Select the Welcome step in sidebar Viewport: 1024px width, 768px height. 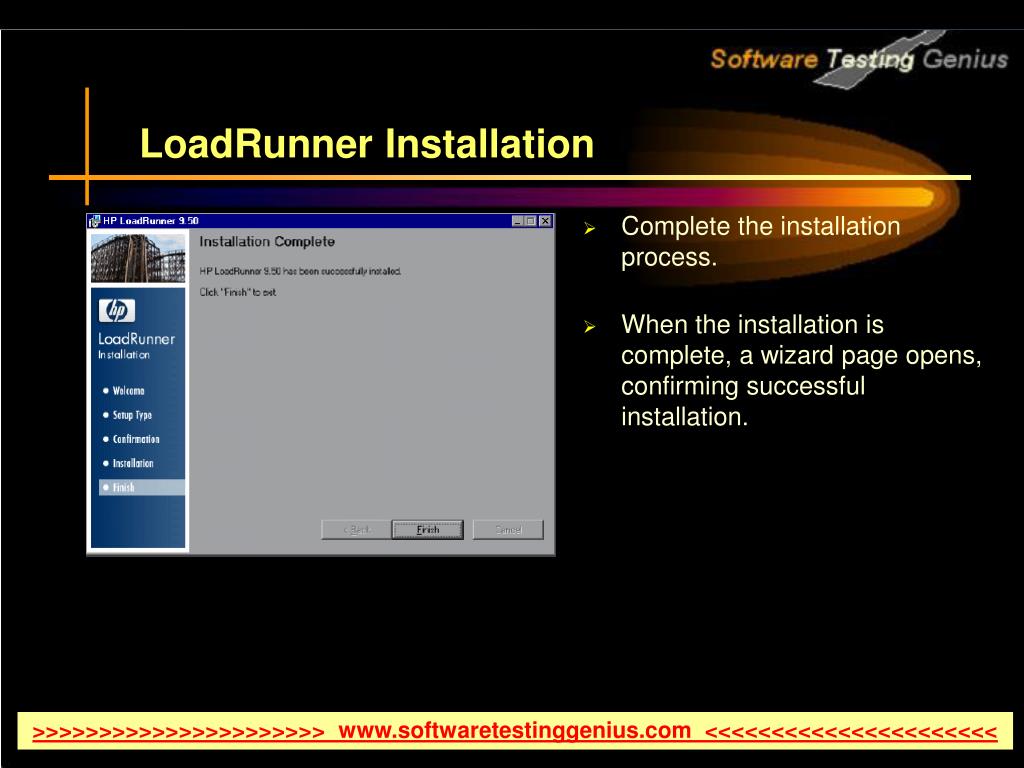coord(124,391)
